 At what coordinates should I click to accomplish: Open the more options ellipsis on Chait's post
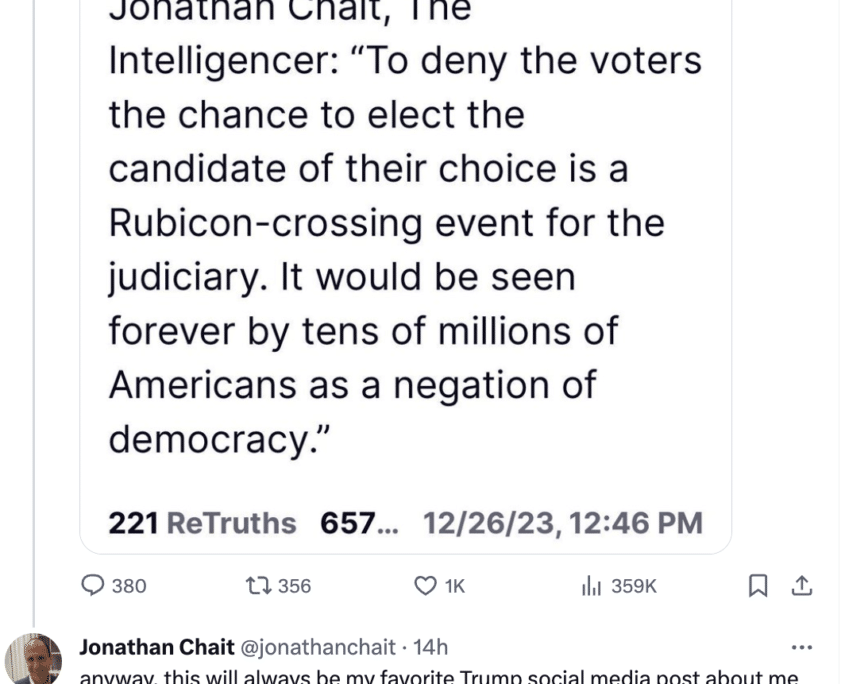point(802,646)
